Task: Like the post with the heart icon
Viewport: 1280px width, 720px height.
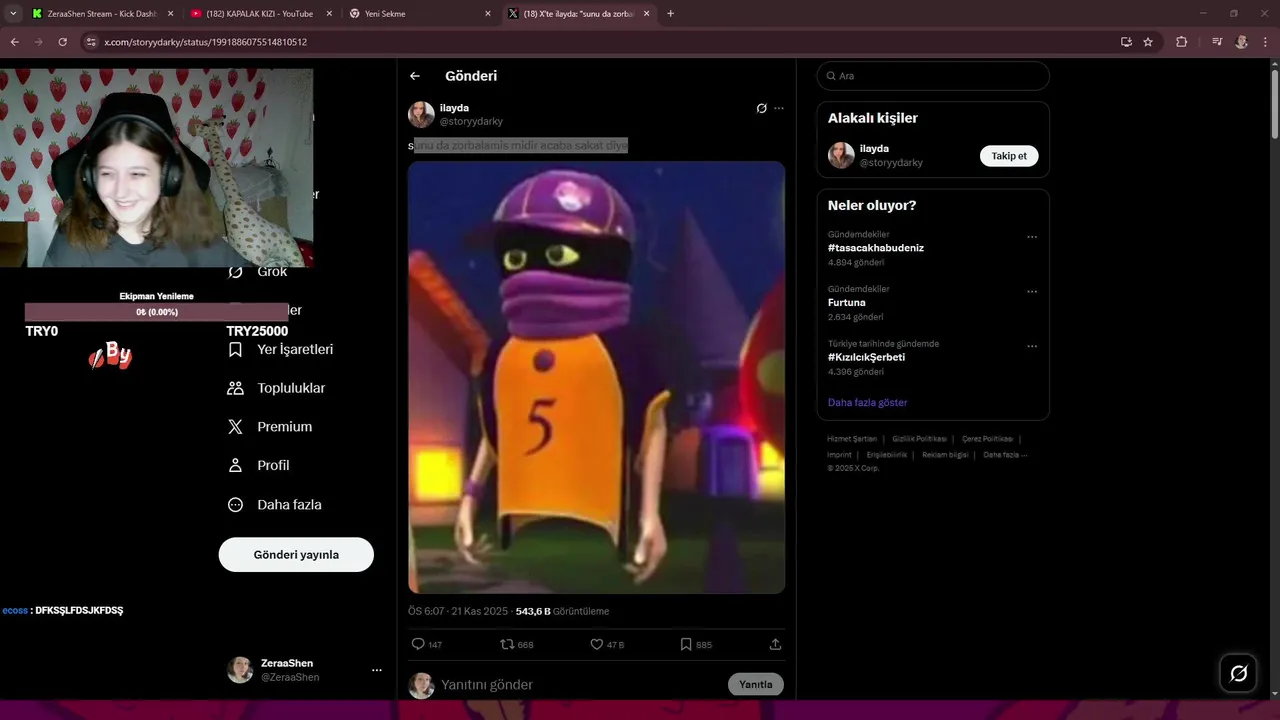Action: point(597,644)
